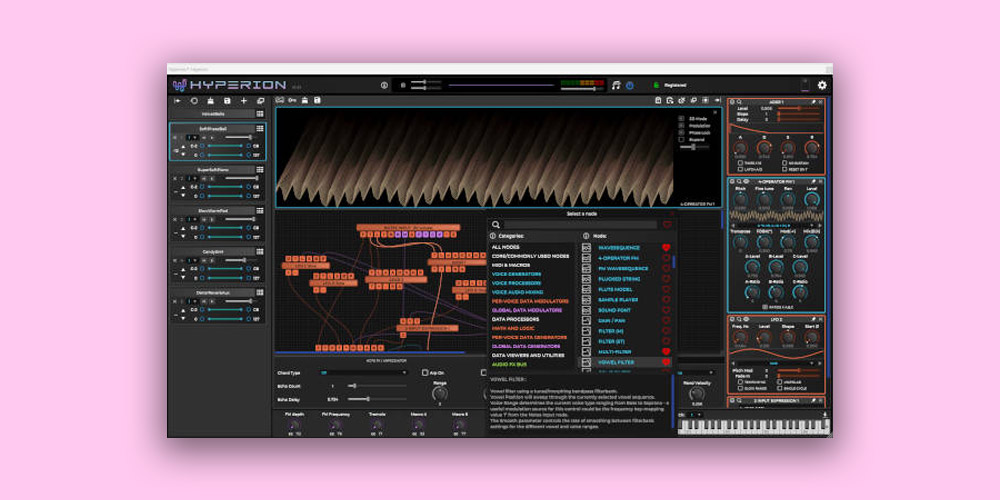Click the Hyperion logo icon
Screen dimensions: 1000x500
pos(179,86)
